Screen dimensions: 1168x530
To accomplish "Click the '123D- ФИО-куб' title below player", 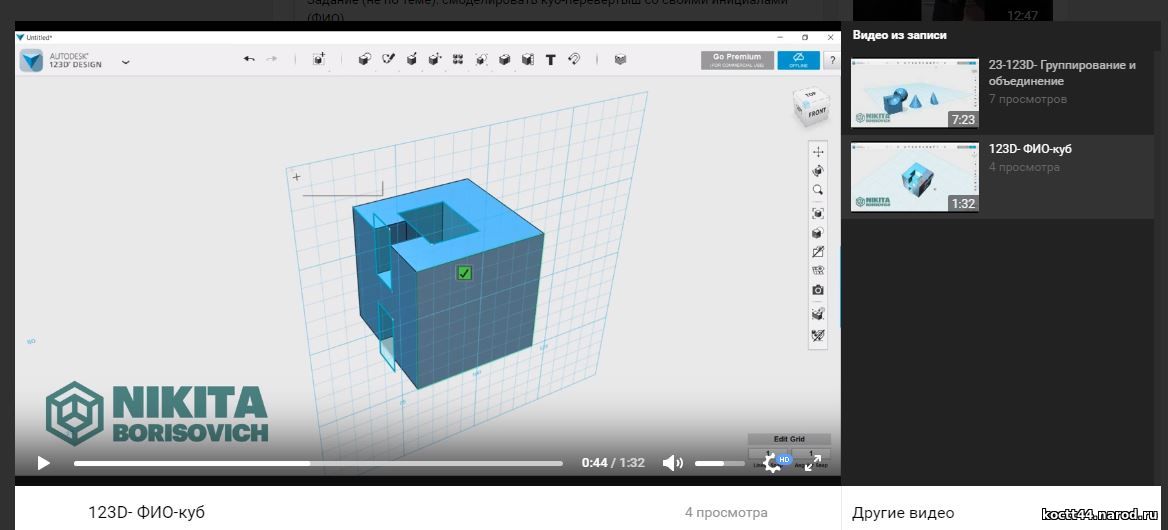I will 146,513.
